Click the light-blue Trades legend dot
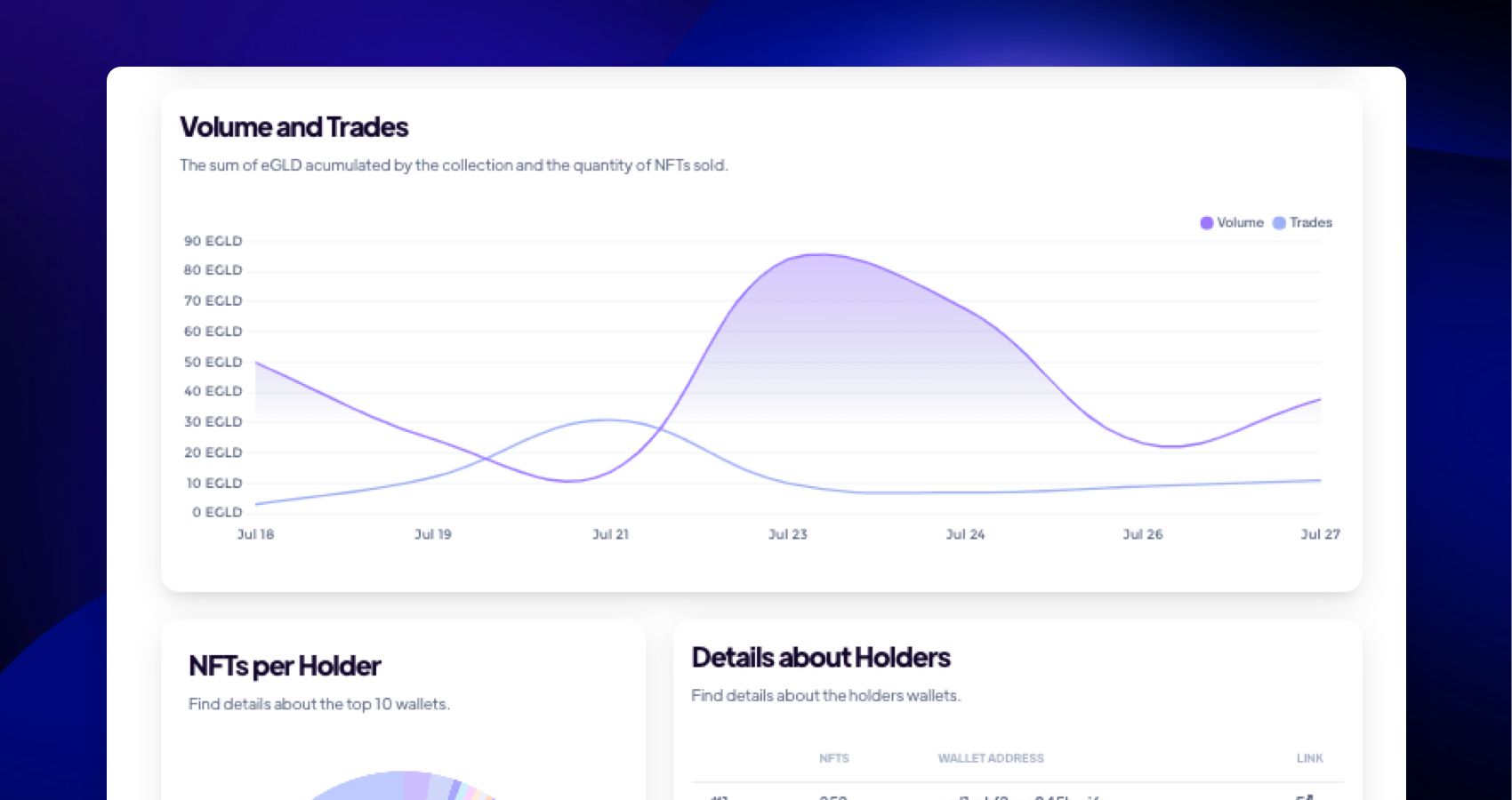This screenshot has width=1512, height=800. pos(1279,223)
